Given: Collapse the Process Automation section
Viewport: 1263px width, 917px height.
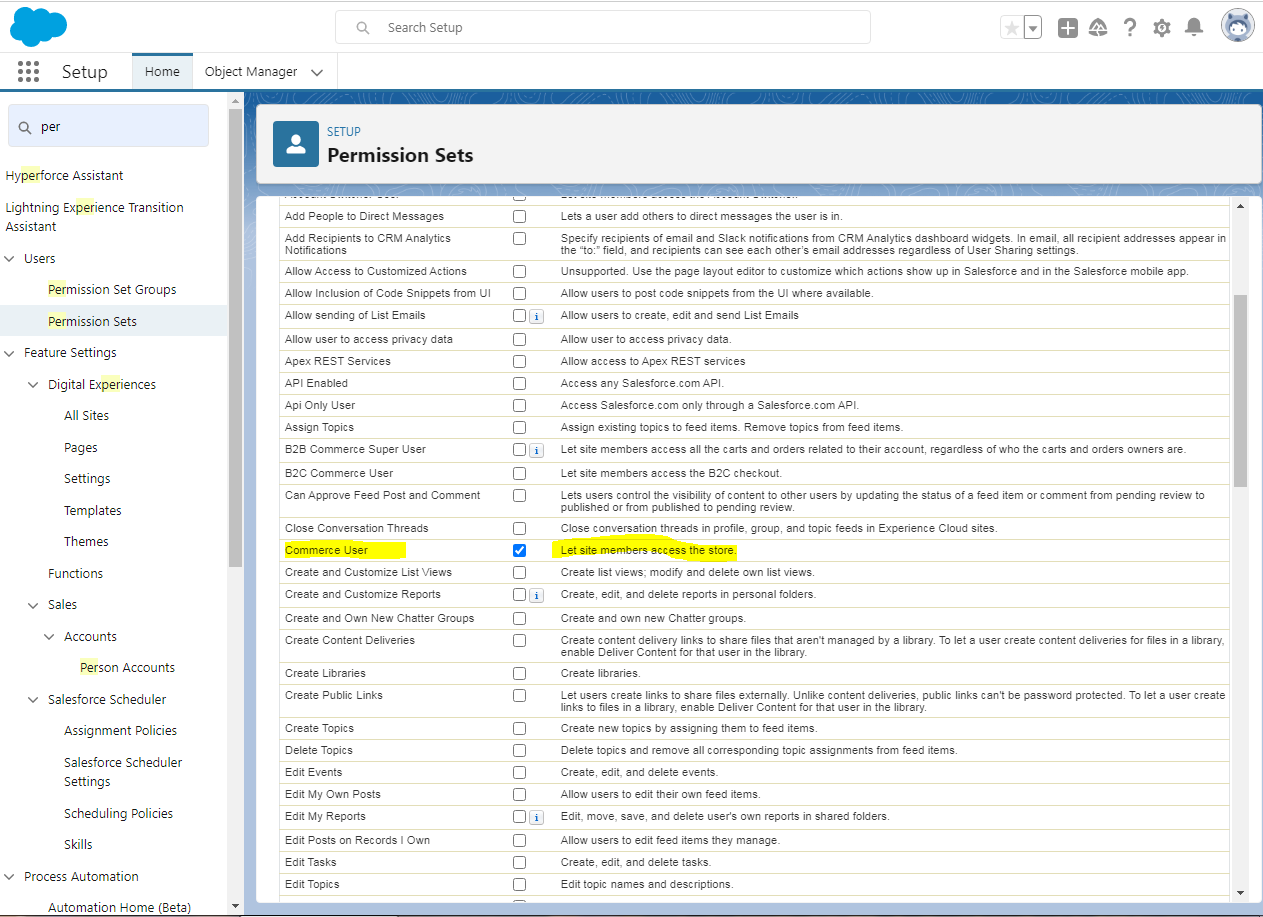Looking at the screenshot, I should [11, 876].
